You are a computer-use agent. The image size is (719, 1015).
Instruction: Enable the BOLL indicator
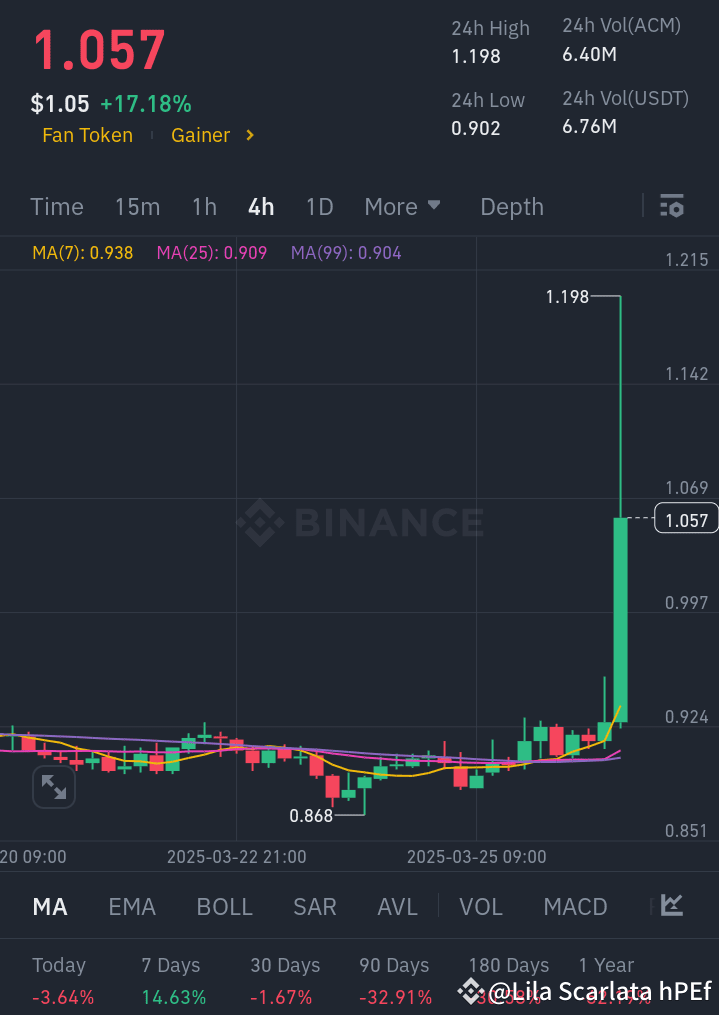225,907
